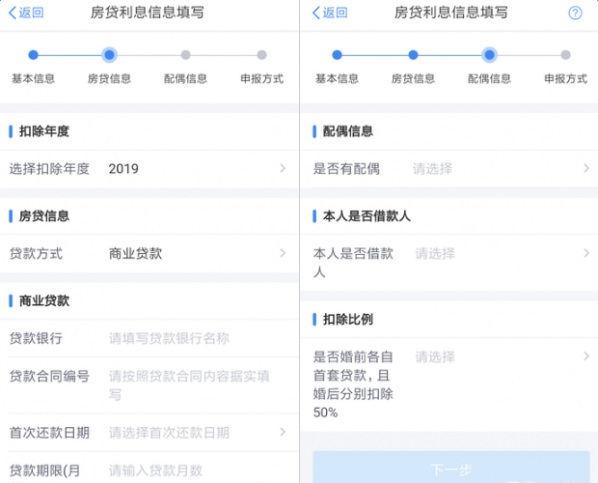Select 基本信息 step dot in right screen
Image resolution: width=598 pixels, height=483 pixels.
[337, 55]
